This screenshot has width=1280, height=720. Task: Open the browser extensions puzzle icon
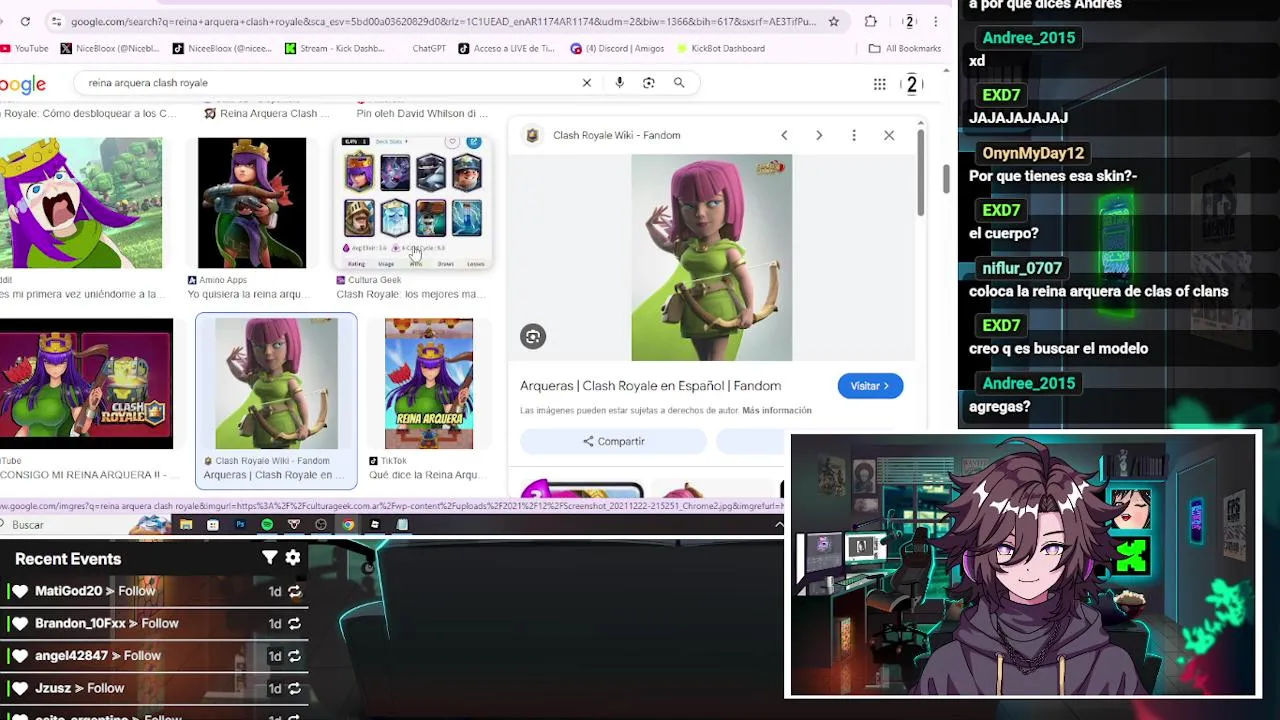pos(871,21)
